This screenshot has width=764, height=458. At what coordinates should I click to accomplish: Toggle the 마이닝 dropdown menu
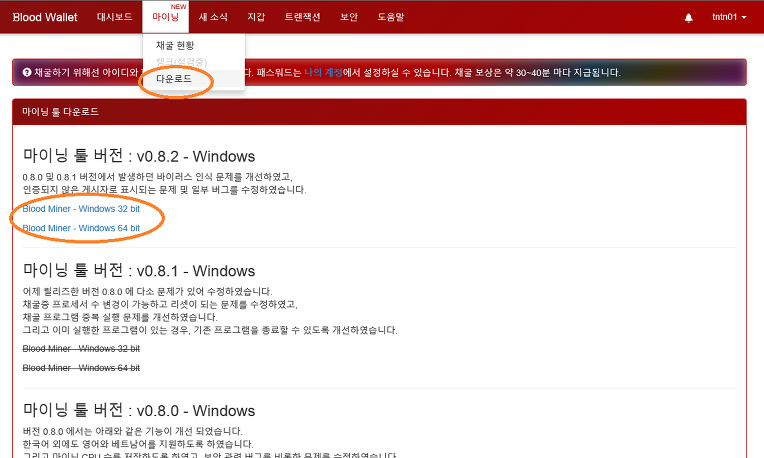166,18
